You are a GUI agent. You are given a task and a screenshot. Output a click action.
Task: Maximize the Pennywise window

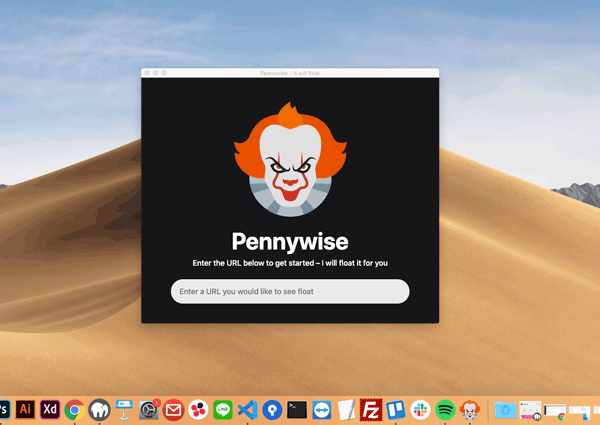click(x=164, y=73)
